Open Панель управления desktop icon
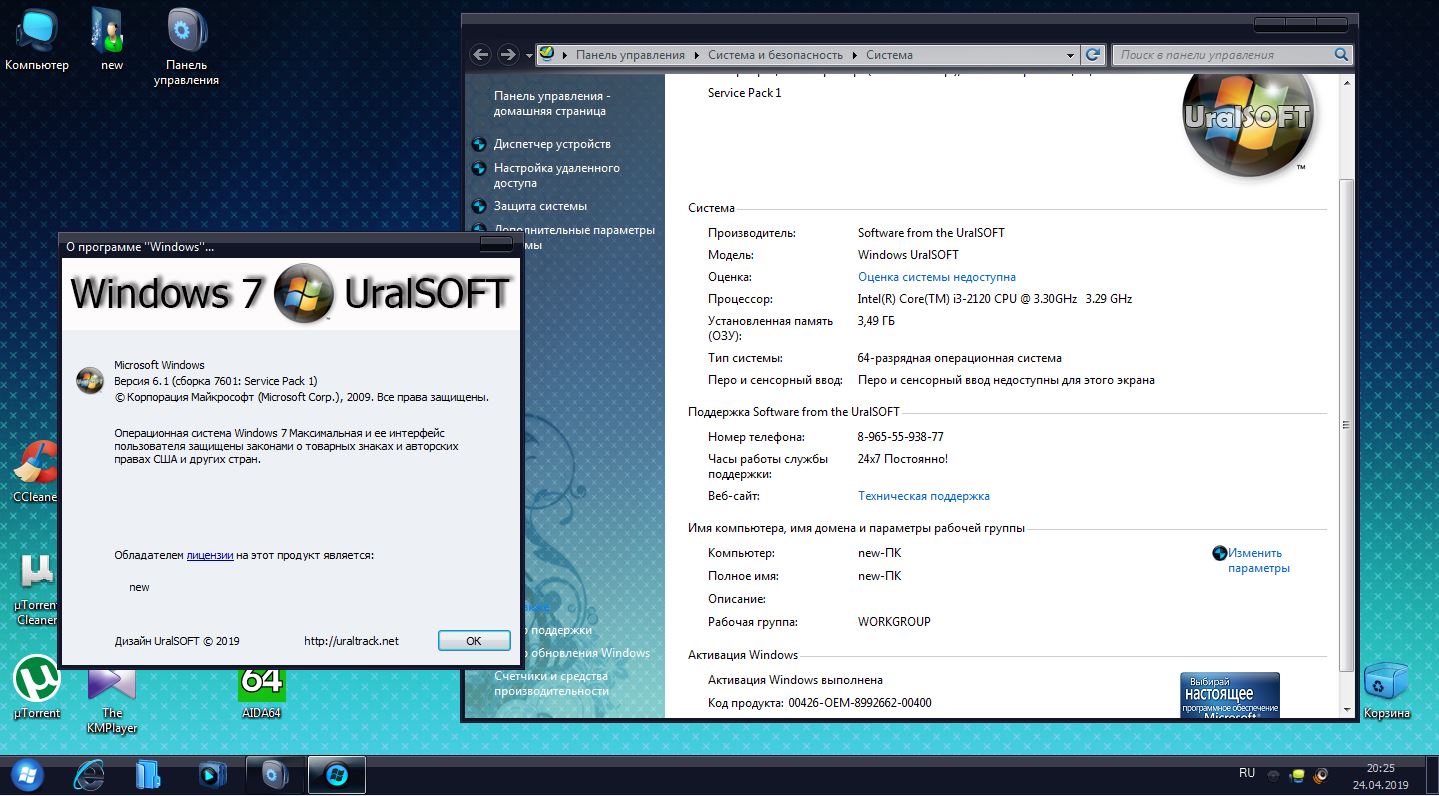1439x796 pixels. coord(186,47)
